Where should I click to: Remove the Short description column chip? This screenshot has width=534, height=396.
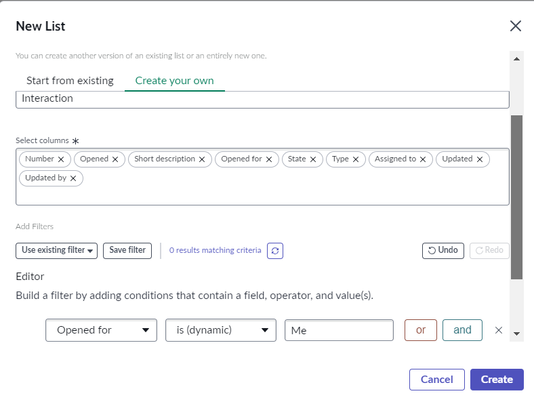tap(202, 159)
